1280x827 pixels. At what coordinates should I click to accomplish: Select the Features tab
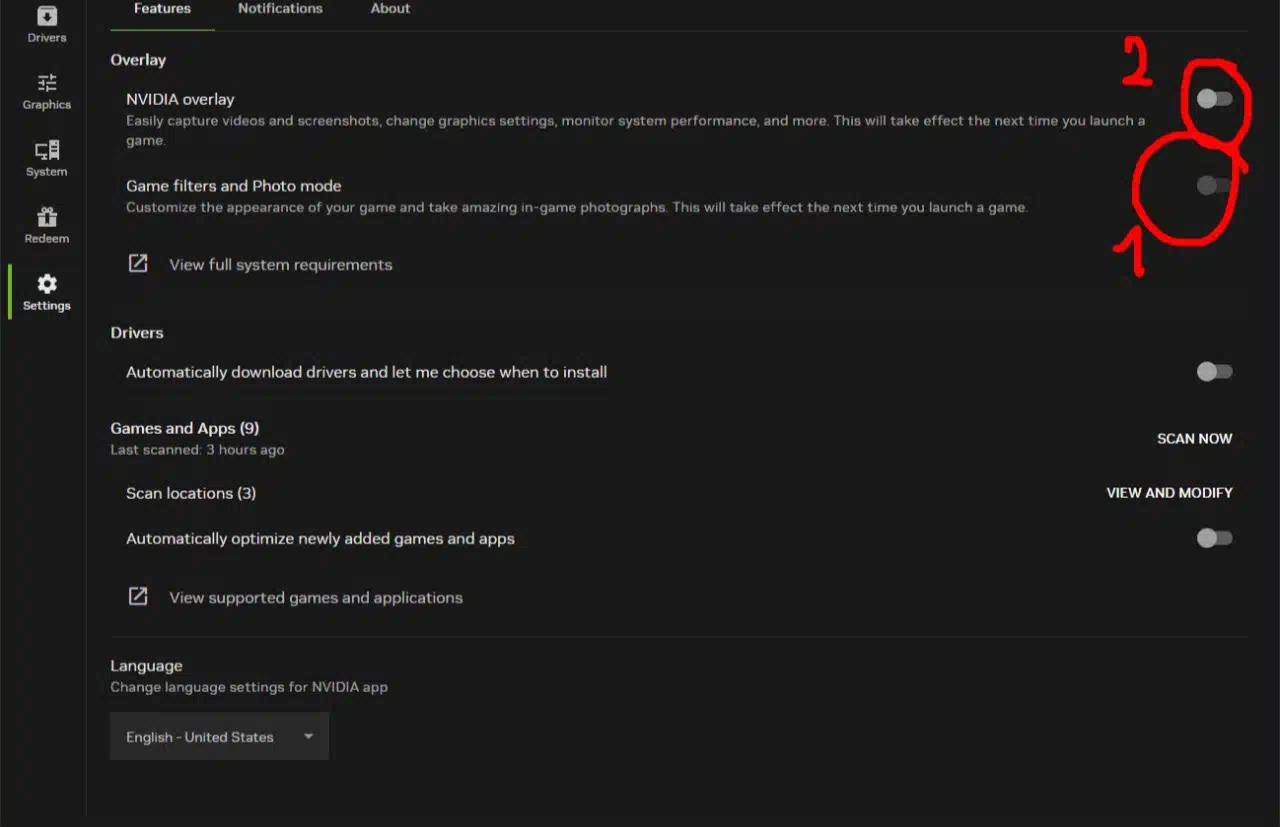point(162,8)
